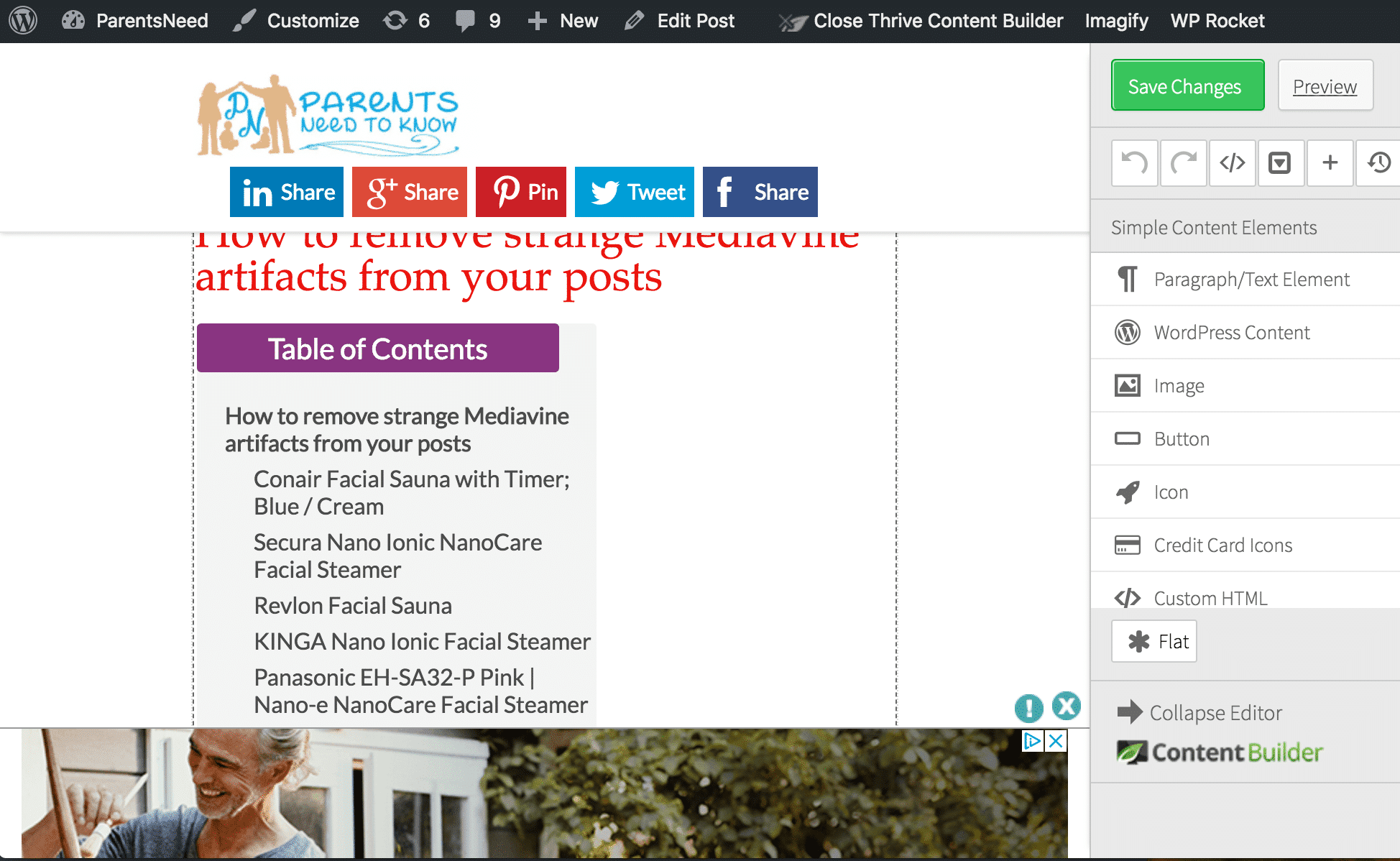Click the Save Changes button
The image size is (1400, 861).
pos(1188,86)
